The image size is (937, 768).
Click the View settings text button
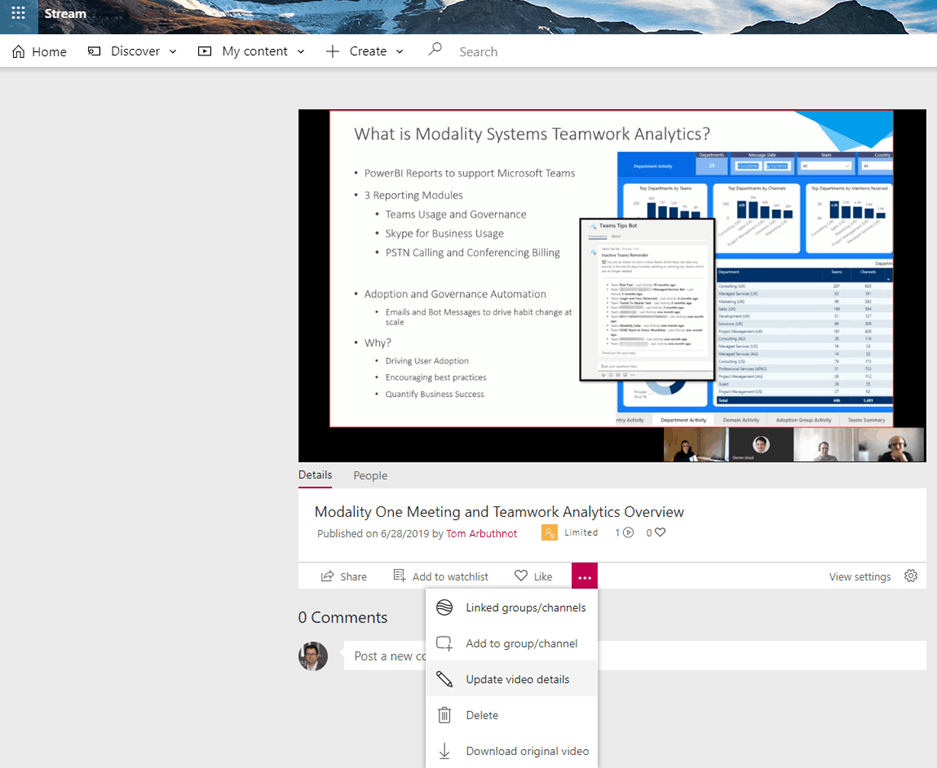tap(859, 577)
